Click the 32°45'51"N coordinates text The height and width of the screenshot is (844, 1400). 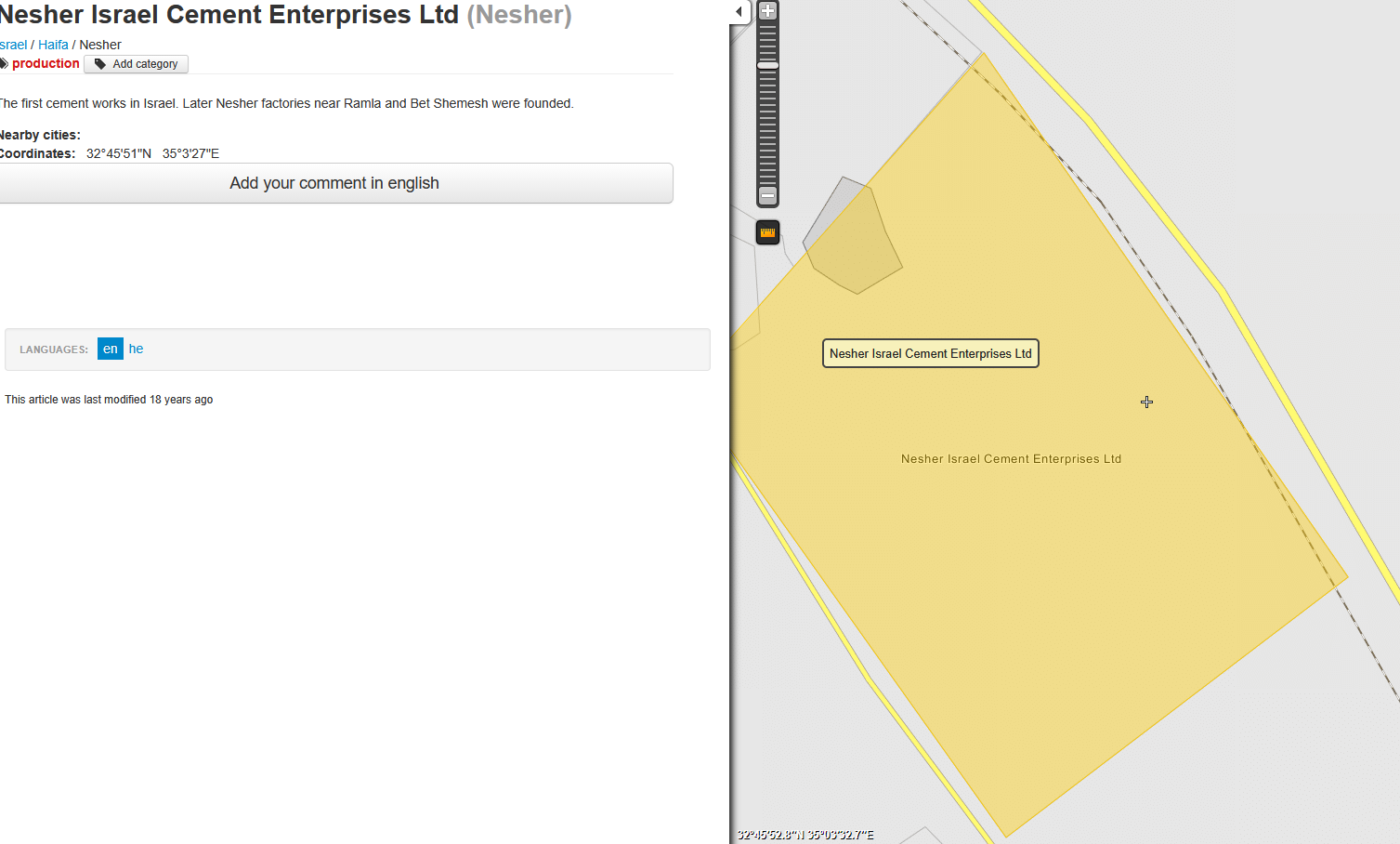point(119,153)
